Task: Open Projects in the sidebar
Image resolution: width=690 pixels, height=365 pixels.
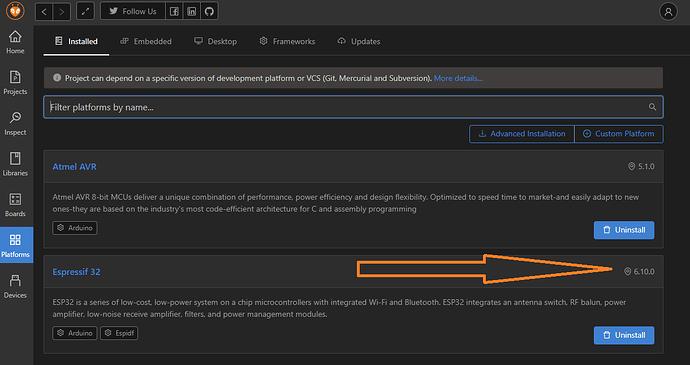Action: pos(15,83)
